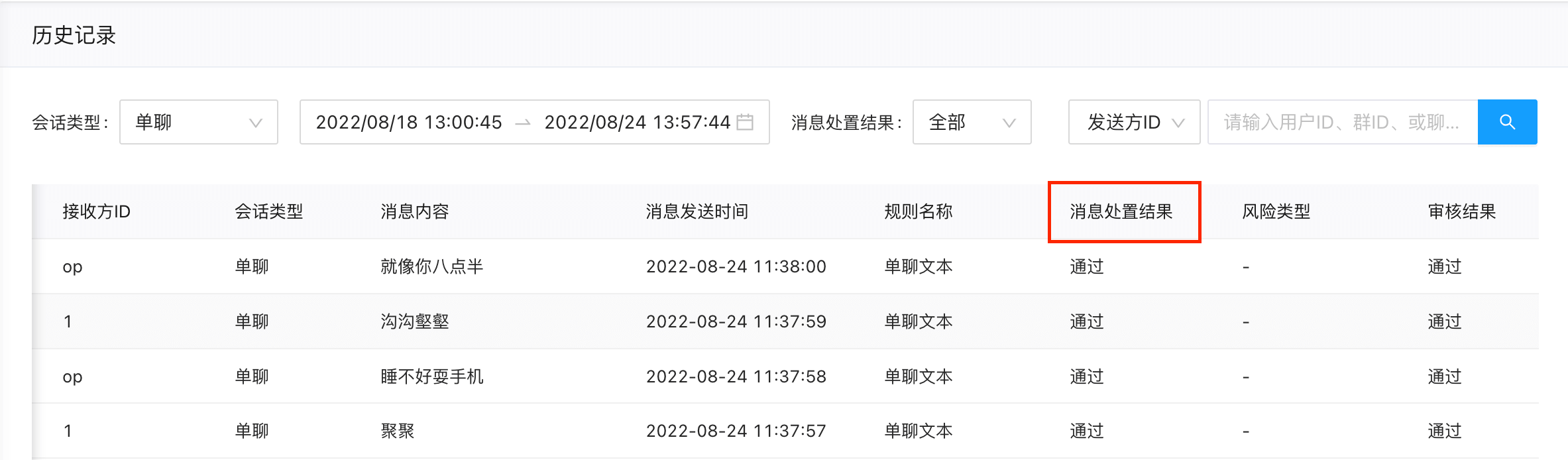Click the chevron arrow beside 发送方ID
1568x460 pixels.
click(1178, 123)
